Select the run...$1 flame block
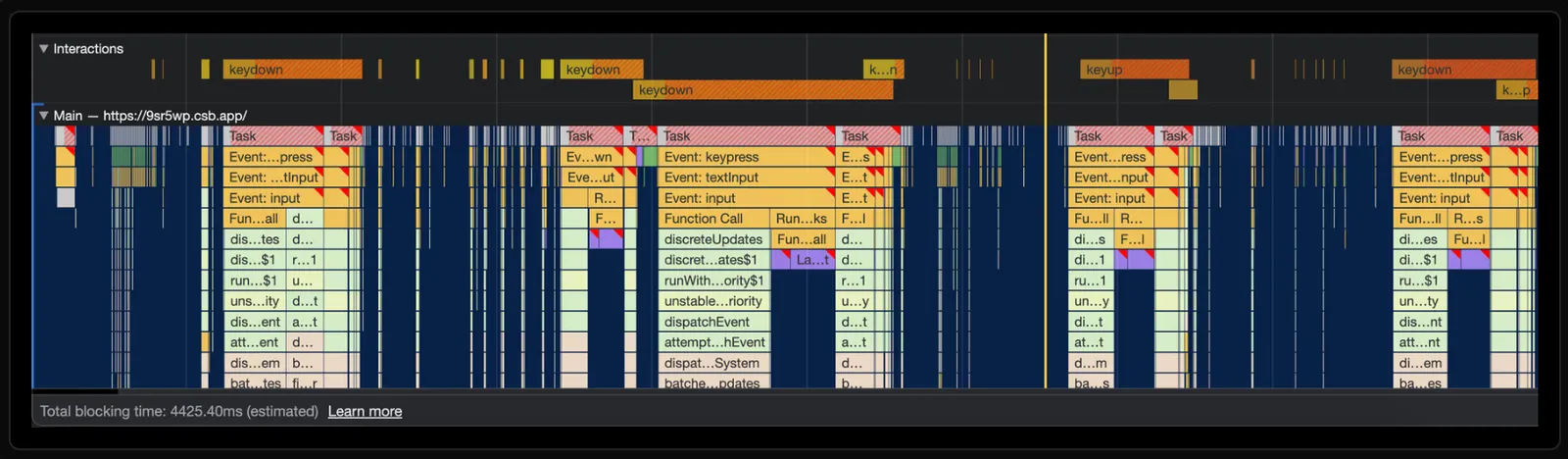The height and width of the screenshot is (459, 1568). 256,280
